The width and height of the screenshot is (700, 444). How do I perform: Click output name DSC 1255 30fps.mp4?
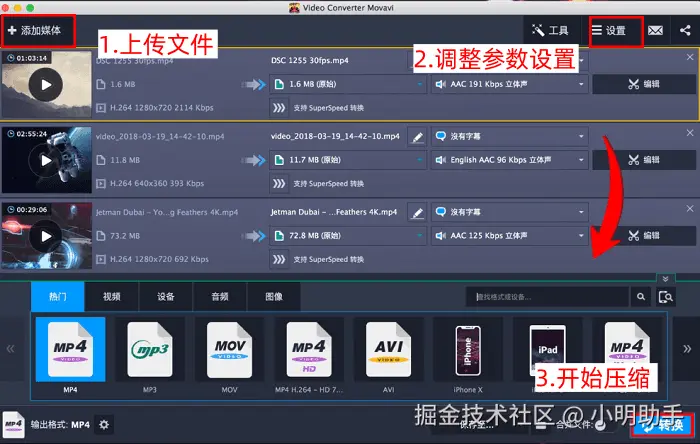[310, 60]
